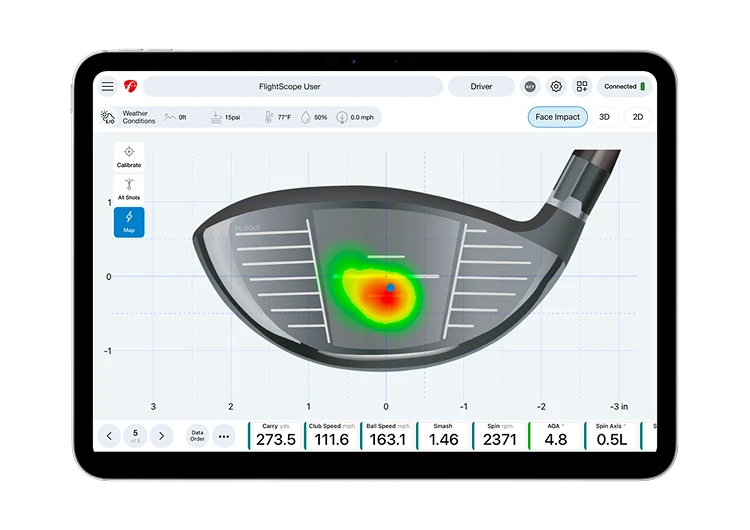Switch to Face Impact view
Image resolution: width=750 pixels, height=530 pixels.
coord(557,117)
